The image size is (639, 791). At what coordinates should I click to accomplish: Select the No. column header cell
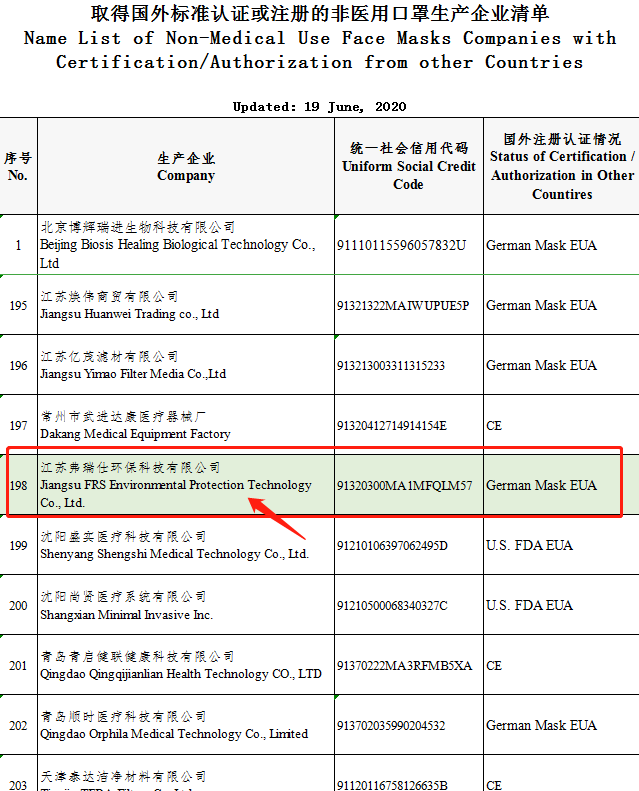click(18, 167)
